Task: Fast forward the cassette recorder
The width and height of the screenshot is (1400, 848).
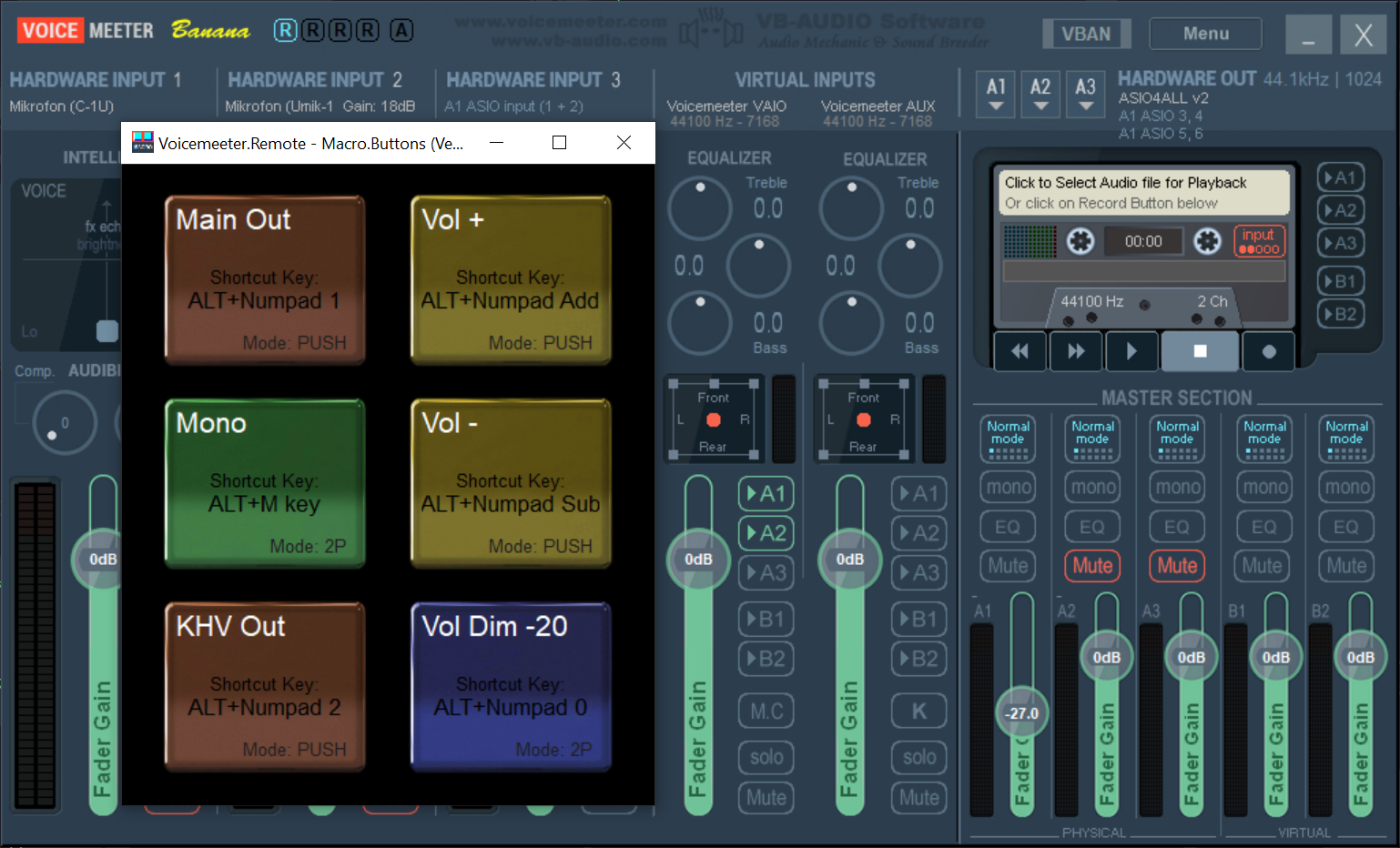Action: tap(1076, 351)
